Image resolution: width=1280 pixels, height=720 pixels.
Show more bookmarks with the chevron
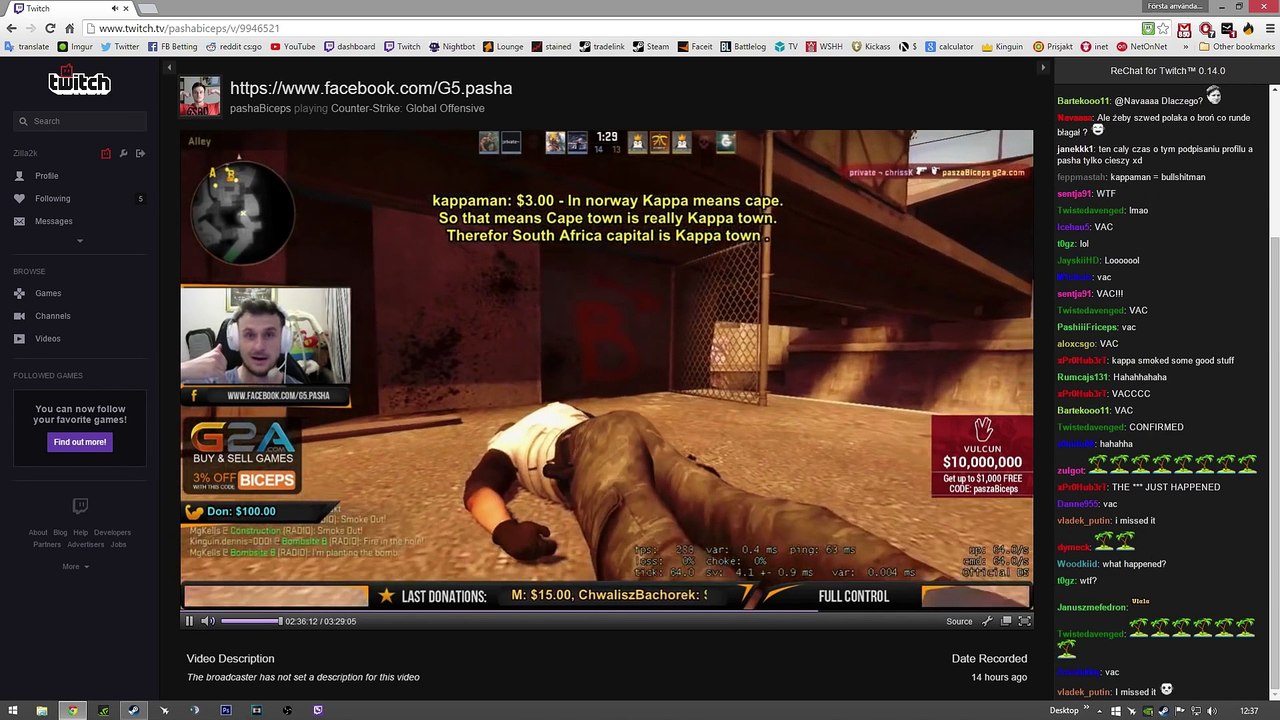coord(1186,47)
